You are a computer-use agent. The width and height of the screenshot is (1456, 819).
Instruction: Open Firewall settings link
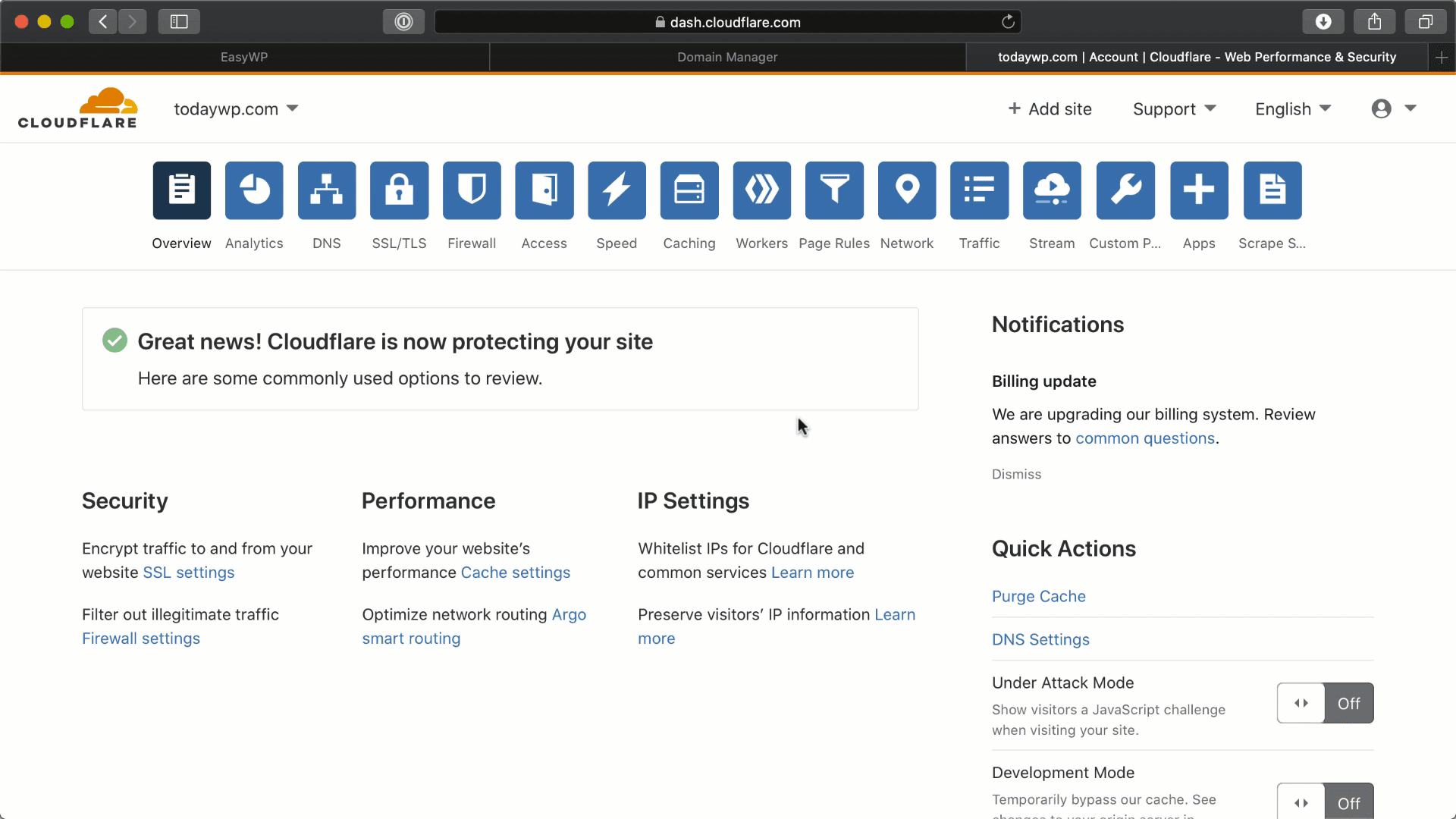[x=141, y=639]
